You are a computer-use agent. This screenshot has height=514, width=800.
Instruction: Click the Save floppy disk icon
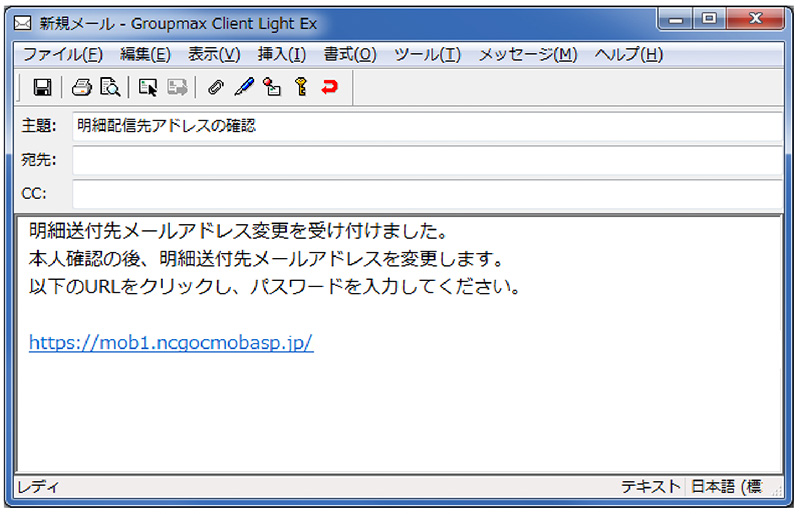tap(42, 87)
